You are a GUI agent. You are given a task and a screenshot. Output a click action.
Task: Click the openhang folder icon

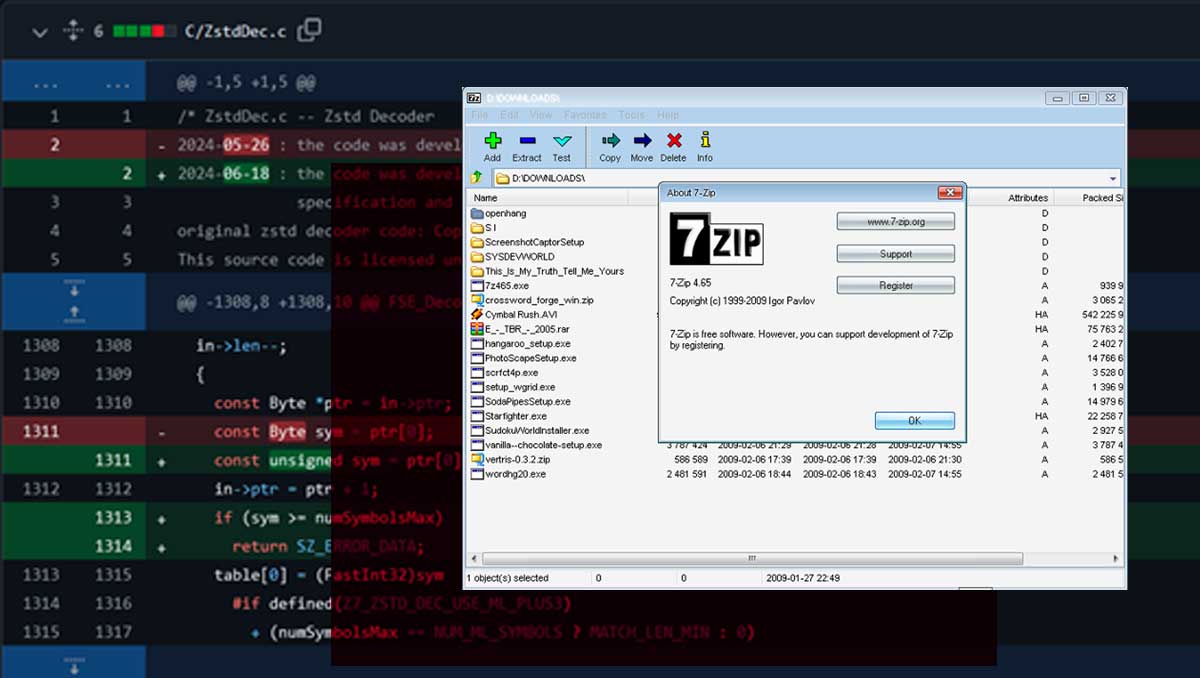pyautogui.click(x=477, y=213)
